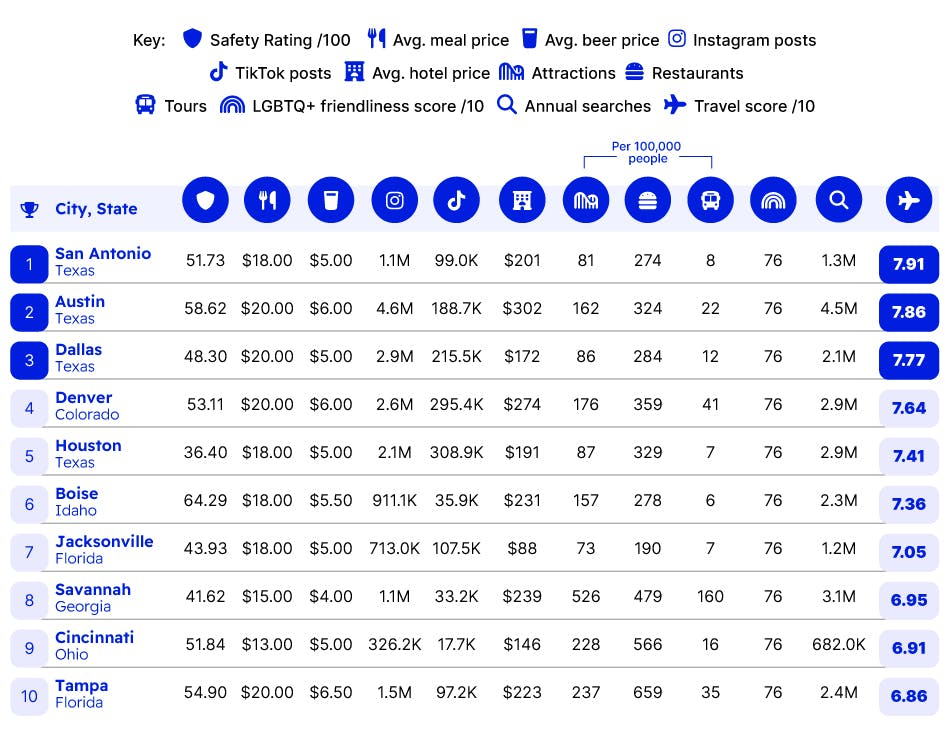The width and height of the screenshot is (948, 733).
Task: Click Austin's 7.86 travel score badge
Action: point(909,312)
